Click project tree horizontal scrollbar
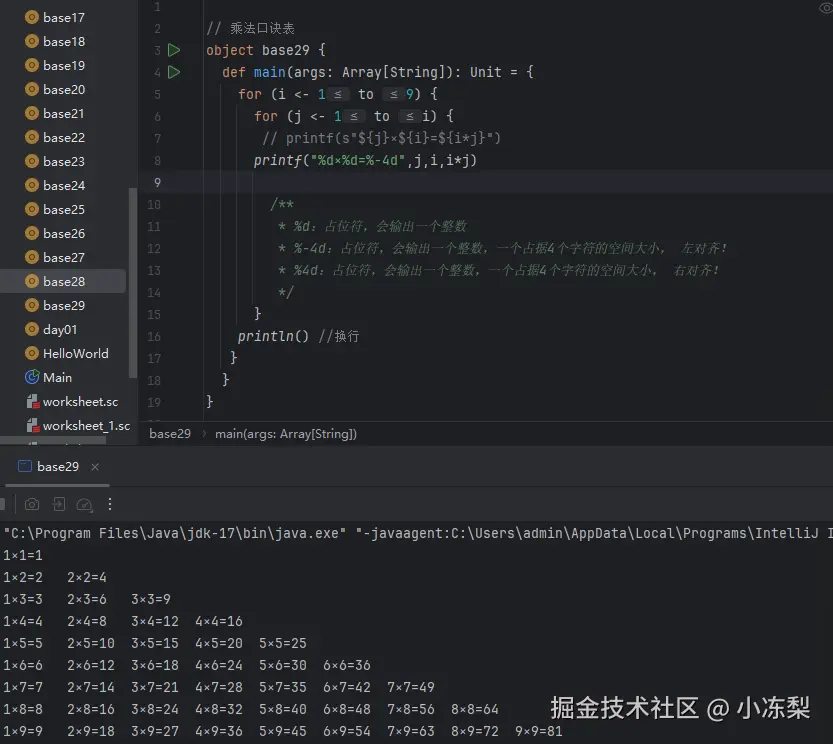833x744 pixels. [x=53, y=440]
